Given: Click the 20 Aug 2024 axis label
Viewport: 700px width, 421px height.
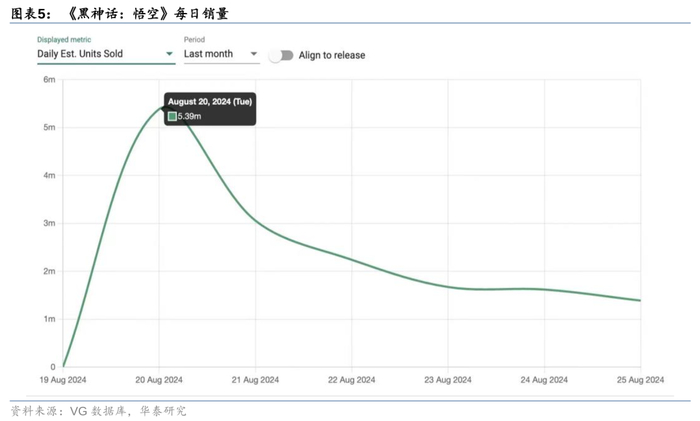Looking at the screenshot, I should click(x=159, y=380).
